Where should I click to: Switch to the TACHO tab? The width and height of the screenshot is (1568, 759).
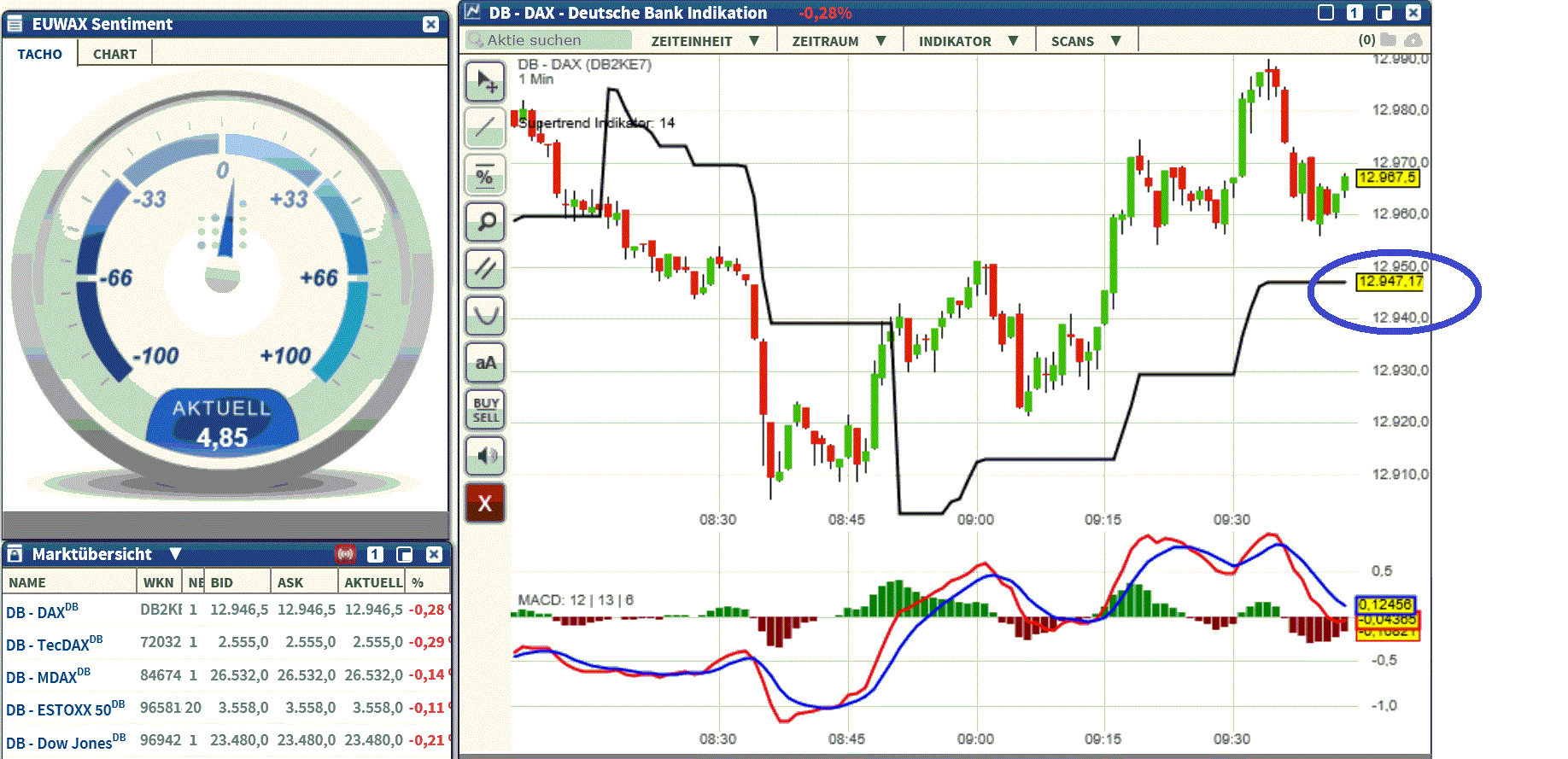pyautogui.click(x=40, y=54)
